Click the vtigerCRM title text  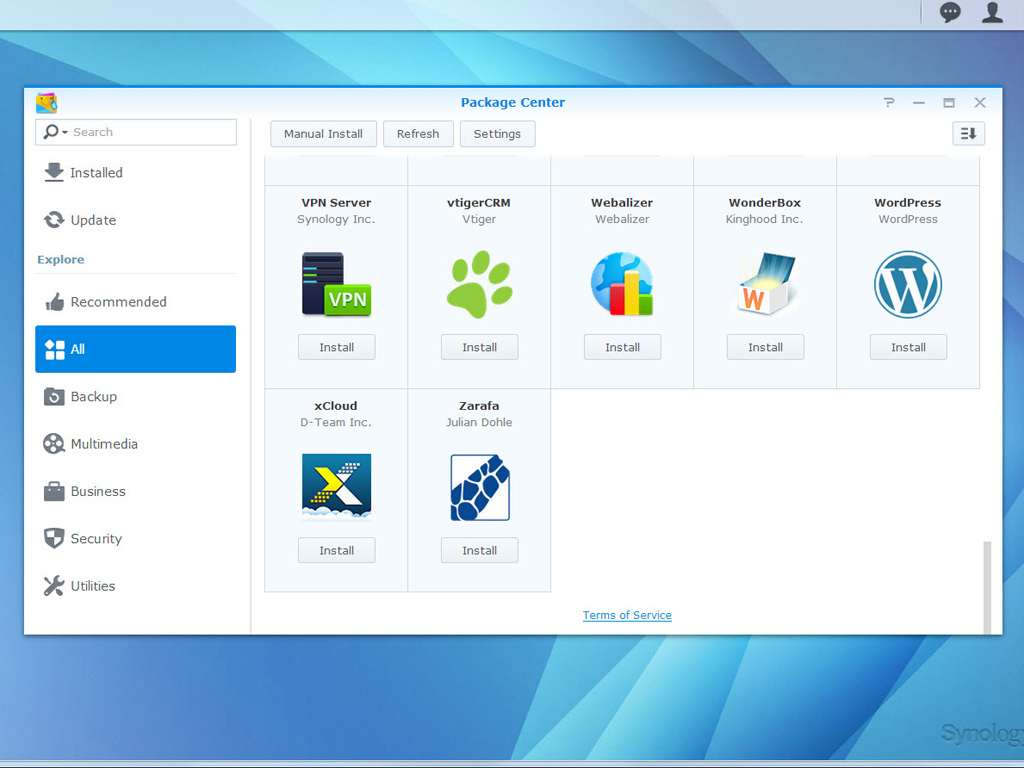(479, 202)
